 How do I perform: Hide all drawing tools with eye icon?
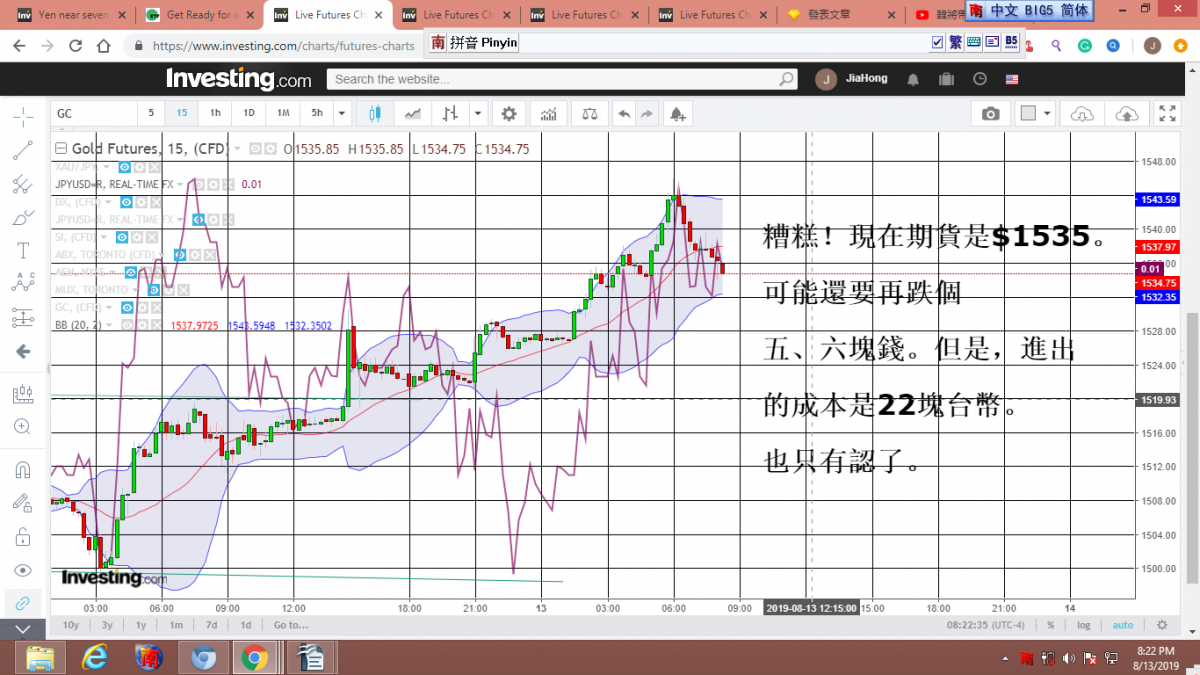tap(22, 570)
